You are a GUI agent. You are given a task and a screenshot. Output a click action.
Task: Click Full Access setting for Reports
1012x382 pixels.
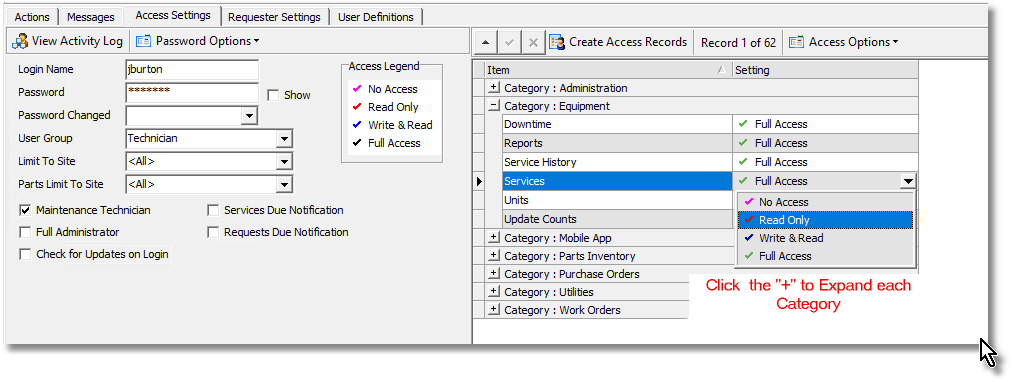pyautogui.click(x=825, y=143)
